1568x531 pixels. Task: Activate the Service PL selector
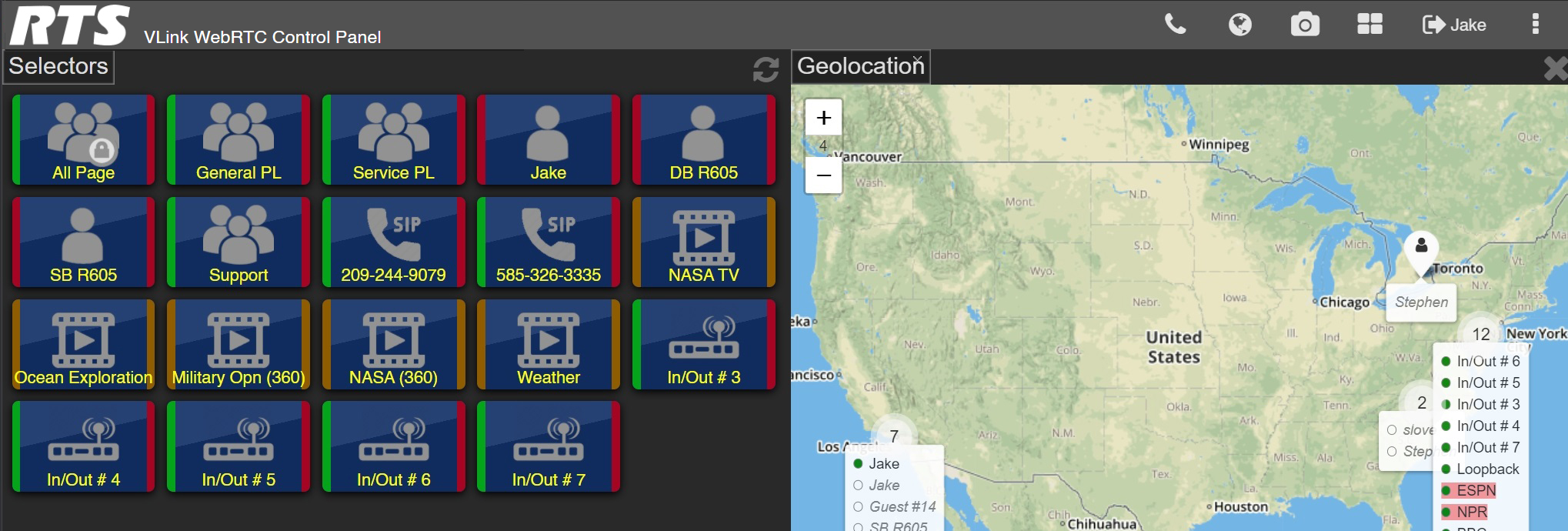(393, 139)
